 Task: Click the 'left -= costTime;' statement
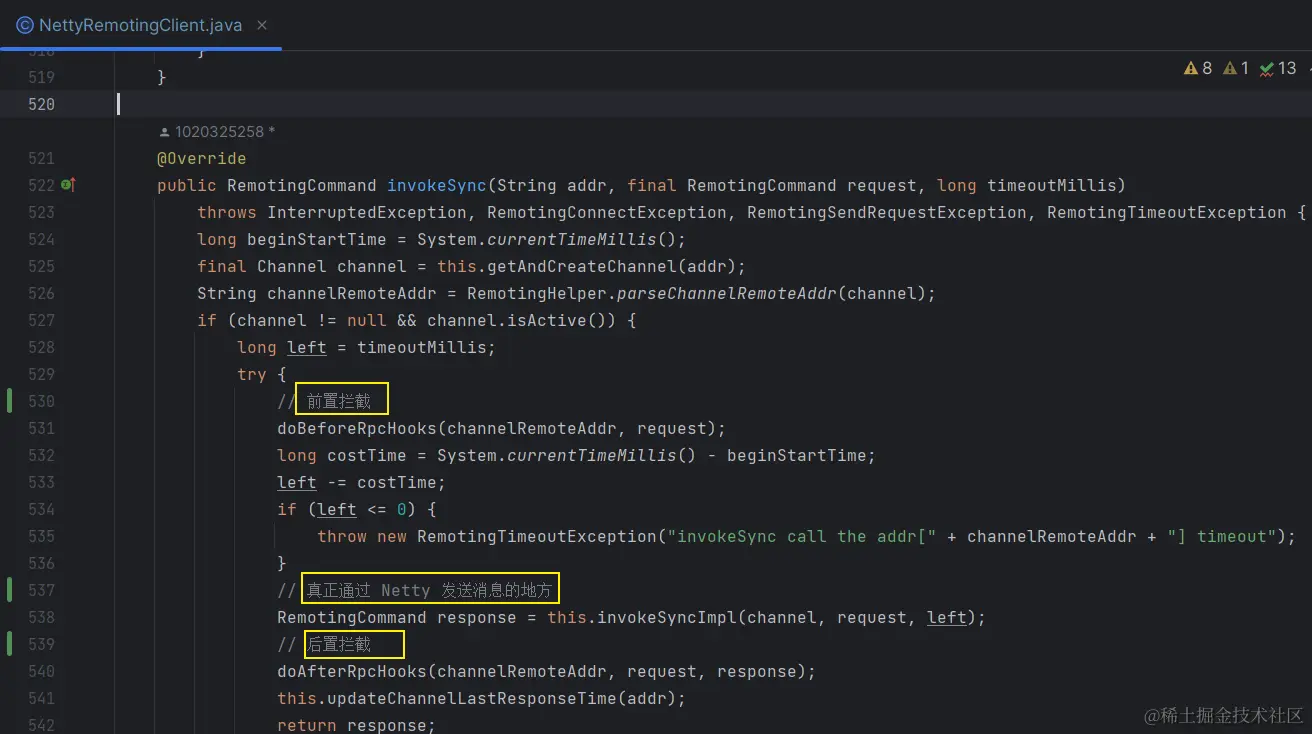(362, 482)
